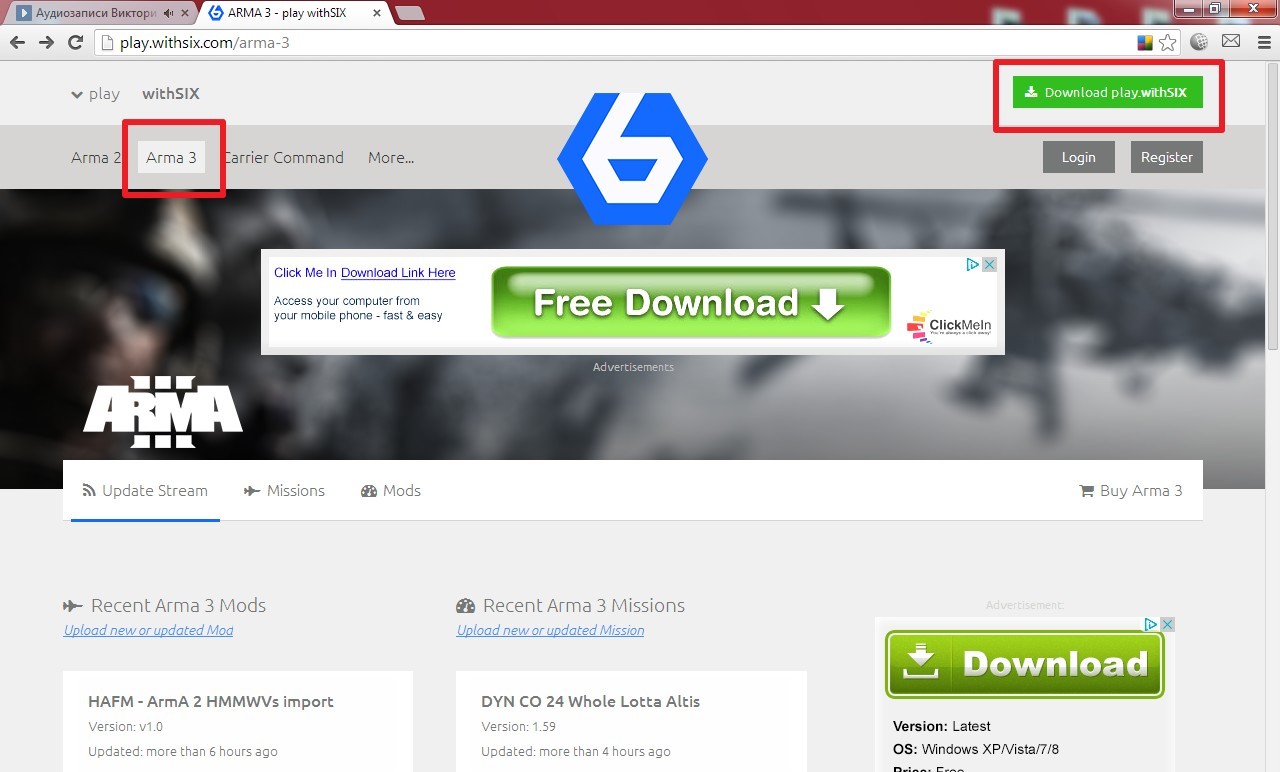The width and height of the screenshot is (1280, 772).
Task: Click the 'Recent Arma 3 Missions' heading
Action: (x=584, y=605)
